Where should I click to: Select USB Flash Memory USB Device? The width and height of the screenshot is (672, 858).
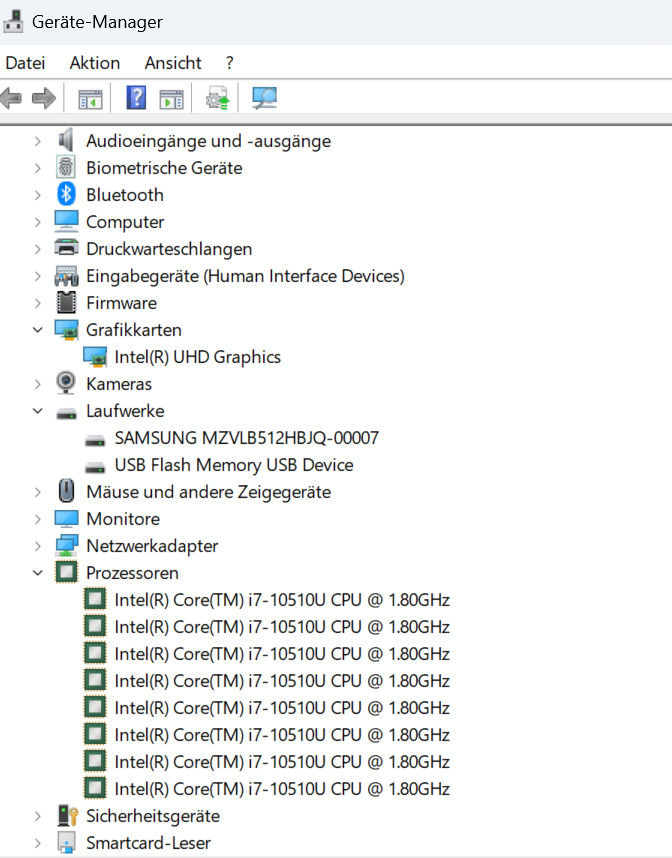[x=234, y=465]
